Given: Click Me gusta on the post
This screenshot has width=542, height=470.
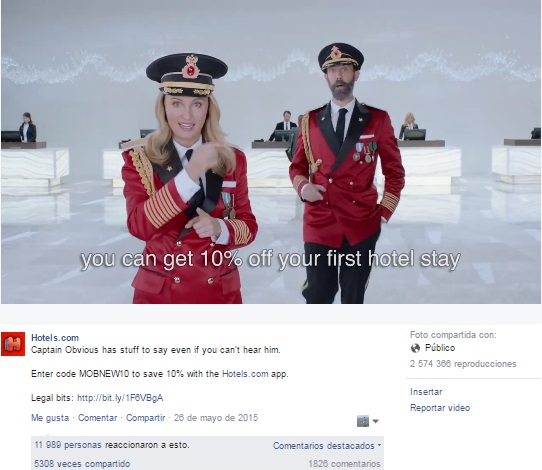Looking at the screenshot, I should click(50, 418).
